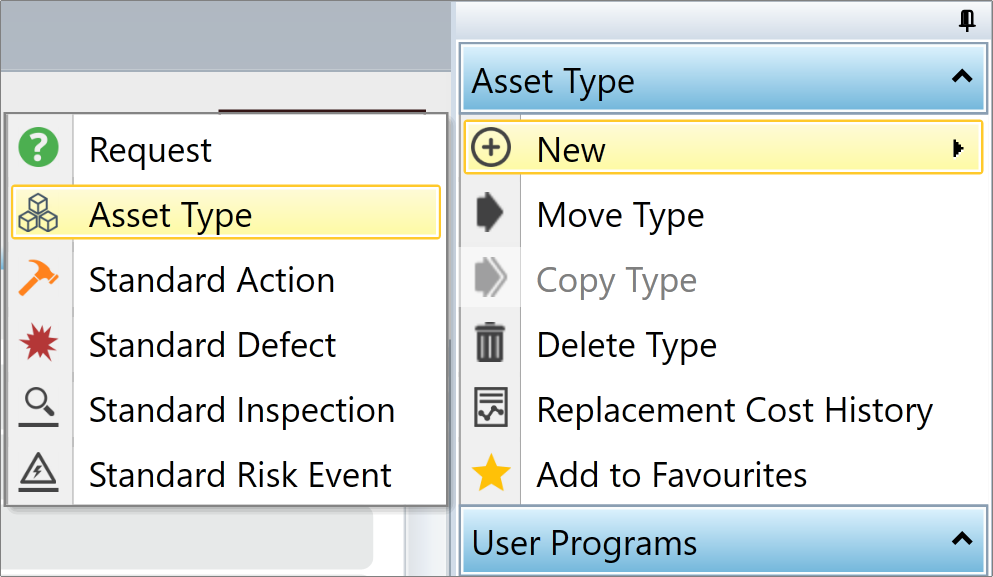Click the green question mark Request icon
Image resolution: width=993 pixels, height=577 pixels.
click(x=38, y=148)
